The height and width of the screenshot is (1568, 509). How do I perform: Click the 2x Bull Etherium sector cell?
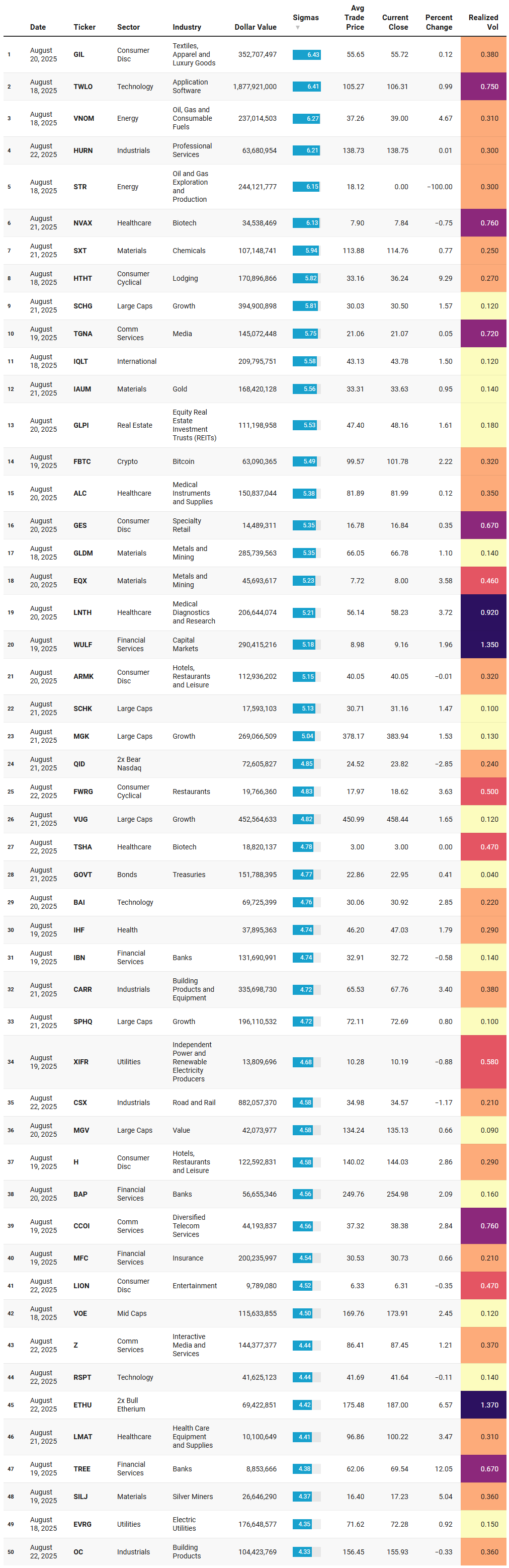[x=131, y=1405]
